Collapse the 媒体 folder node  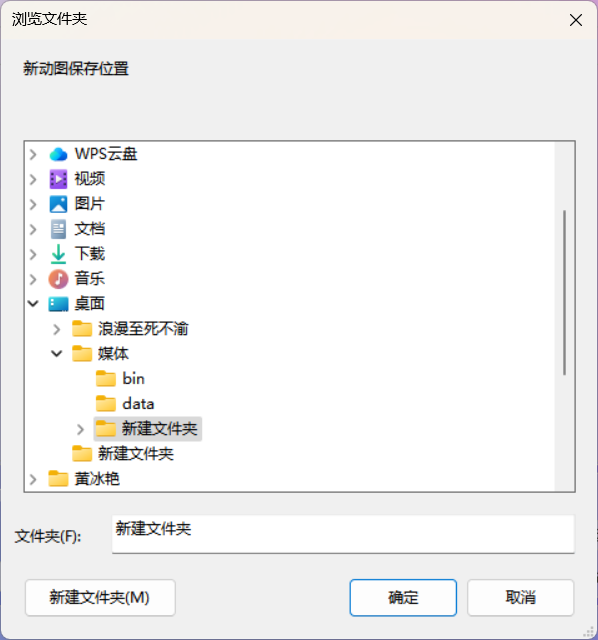click(57, 353)
